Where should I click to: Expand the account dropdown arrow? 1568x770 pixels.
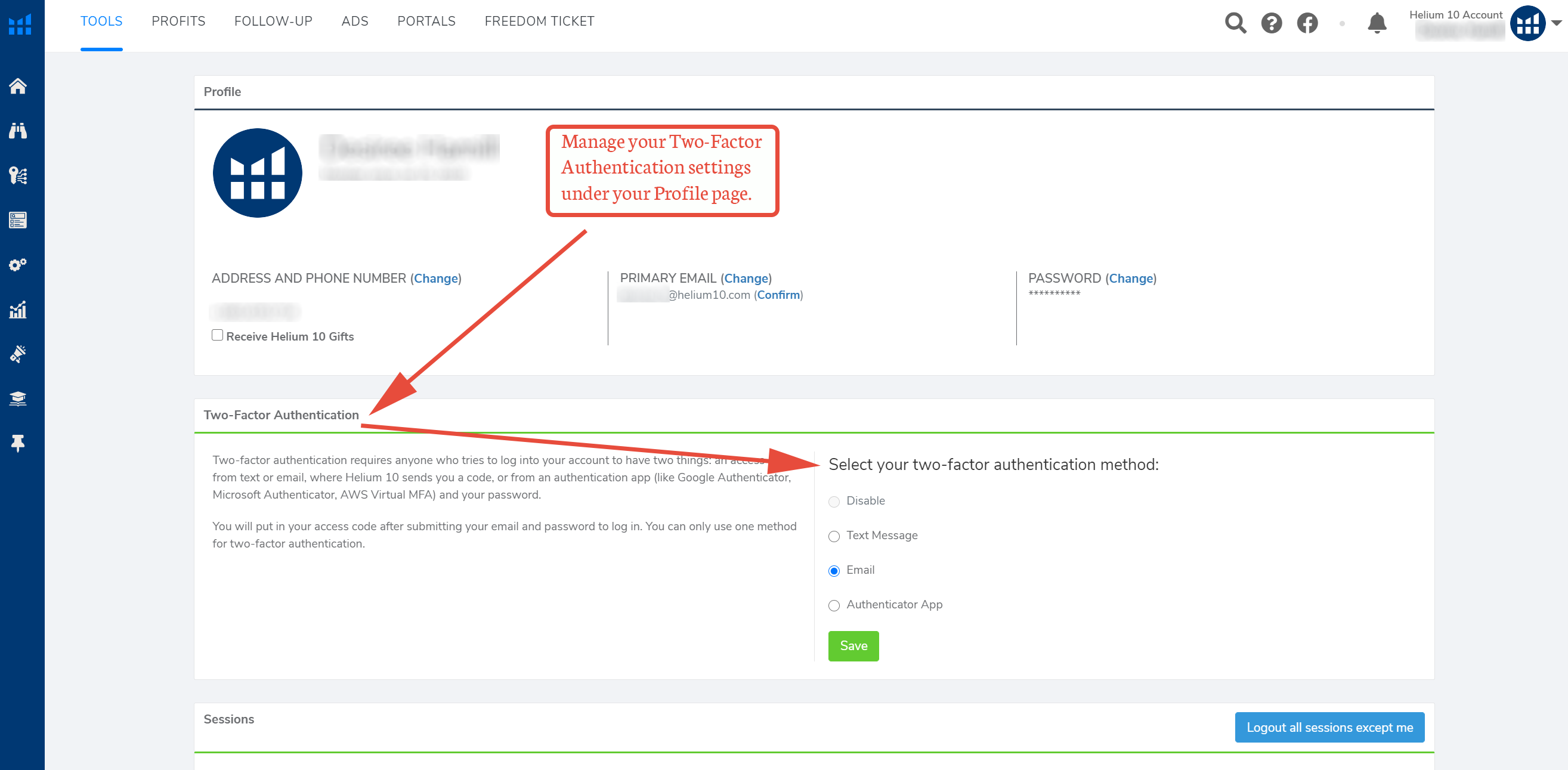(x=1557, y=23)
